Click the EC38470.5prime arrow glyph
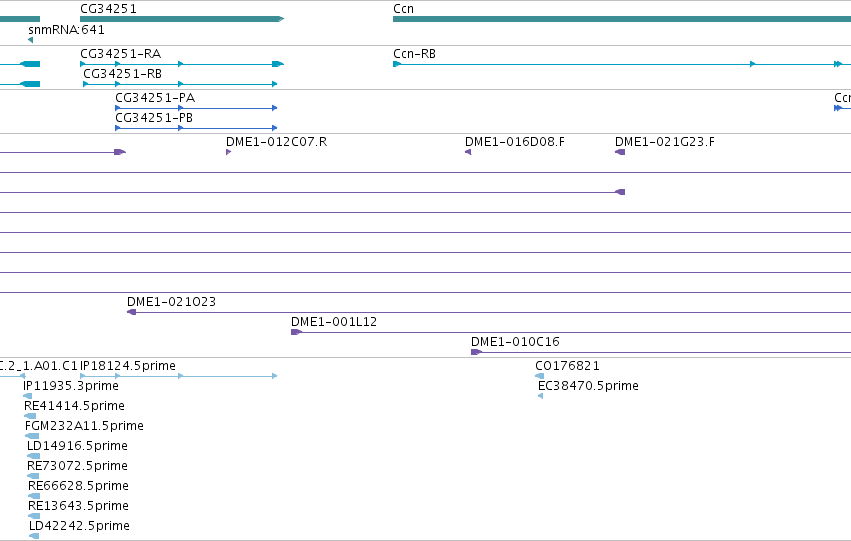 [x=541, y=396]
